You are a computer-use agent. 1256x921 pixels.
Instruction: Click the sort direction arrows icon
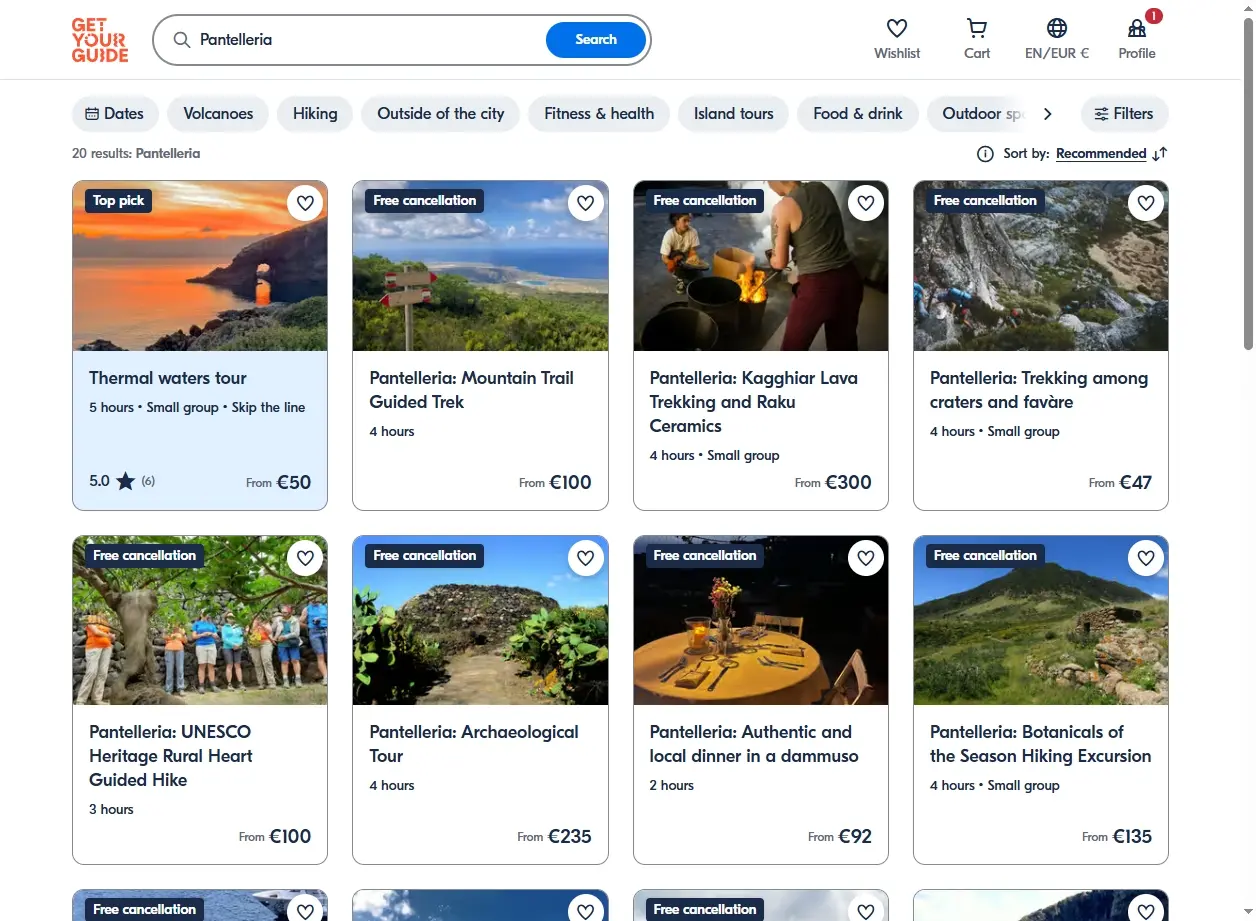(x=1160, y=154)
